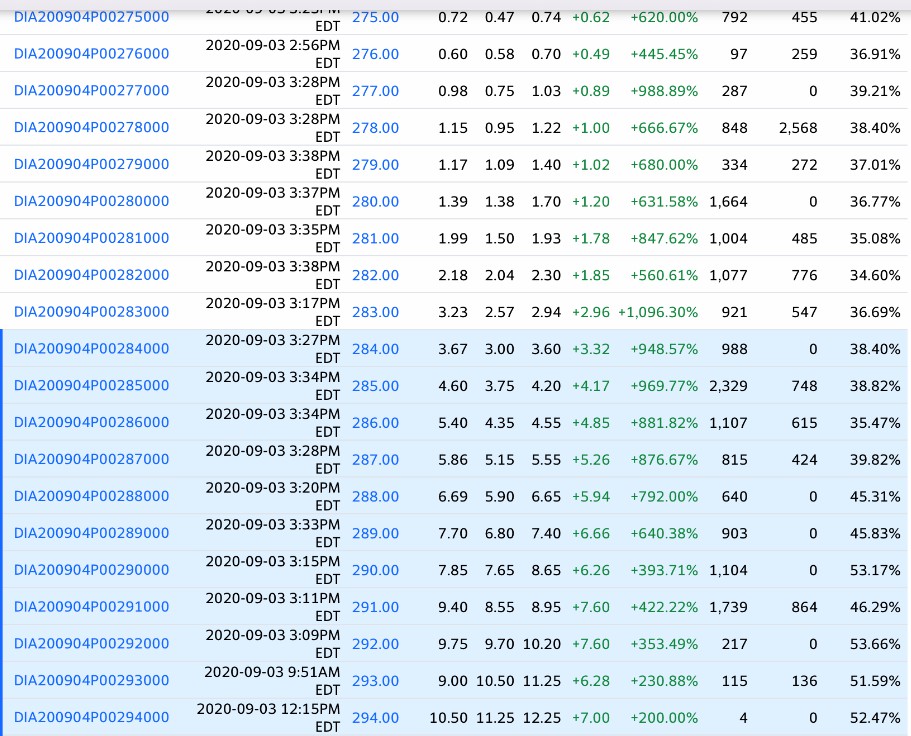Open contract DIA200904P00281000
This screenshot has width=911, height=736.
91,238
